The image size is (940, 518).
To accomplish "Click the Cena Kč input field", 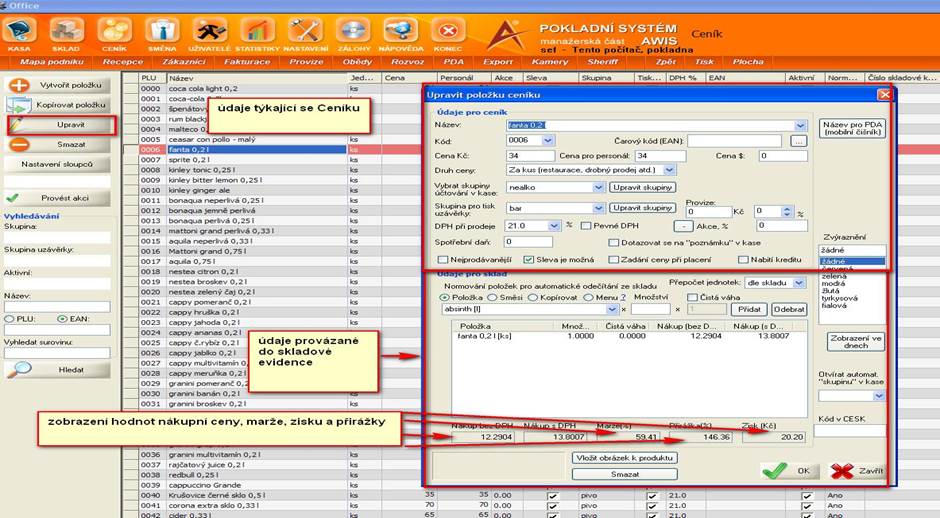I will point(531,156).
